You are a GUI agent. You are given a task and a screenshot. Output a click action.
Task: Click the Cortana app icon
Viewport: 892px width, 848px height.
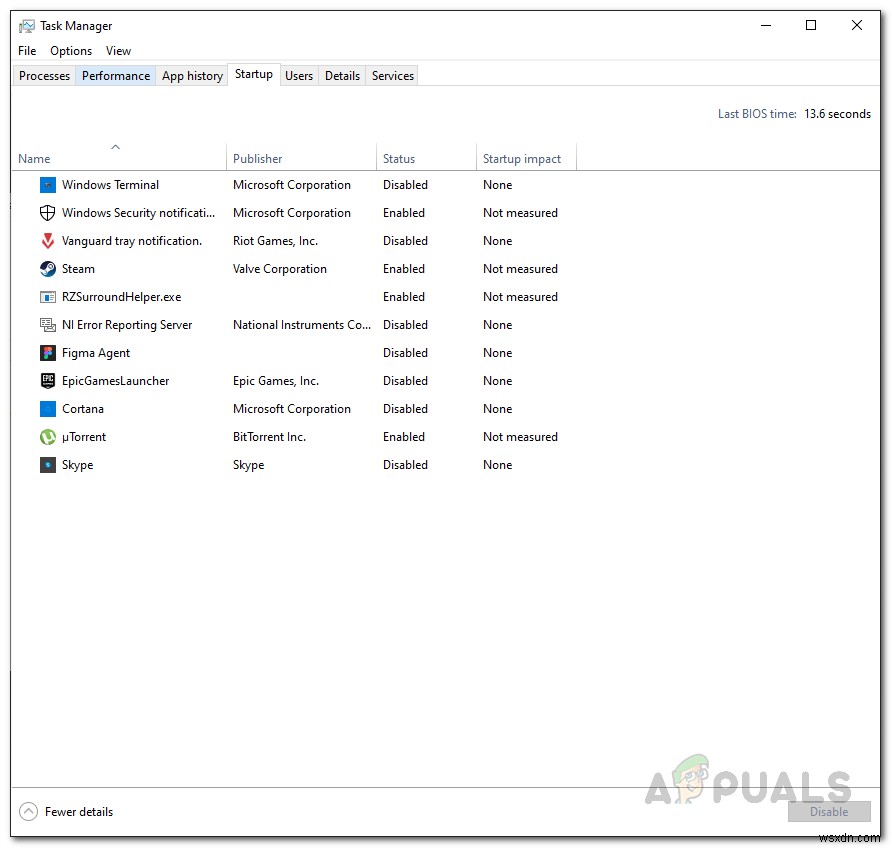point(48,408)
